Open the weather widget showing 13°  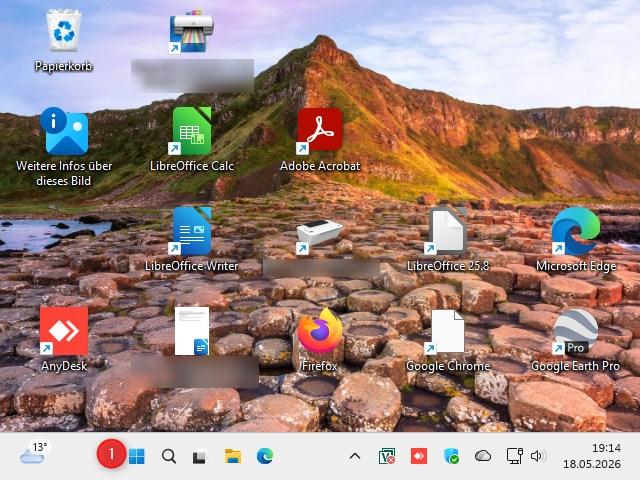pos(33,454)
